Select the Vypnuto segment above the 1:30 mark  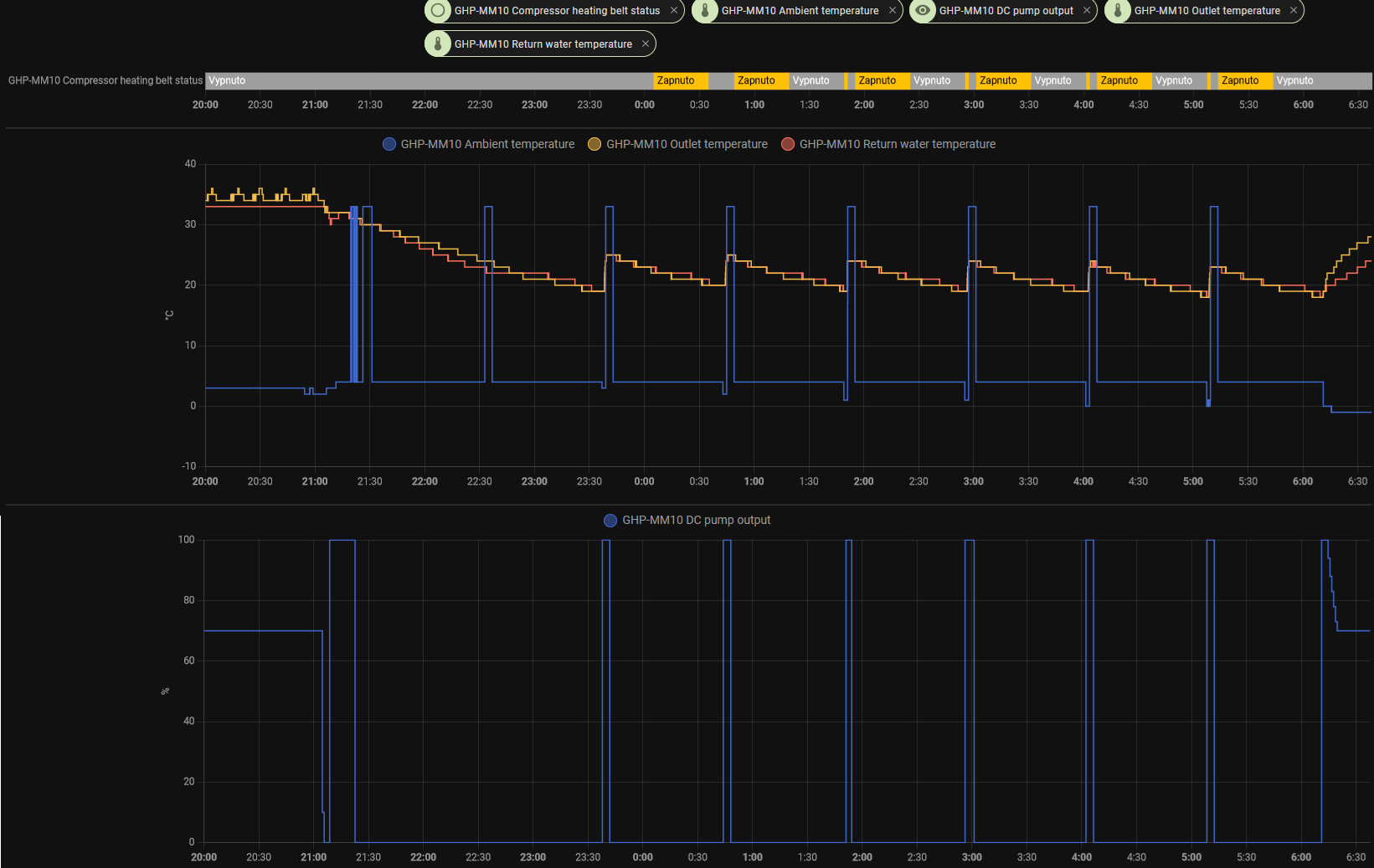(816, 80)
